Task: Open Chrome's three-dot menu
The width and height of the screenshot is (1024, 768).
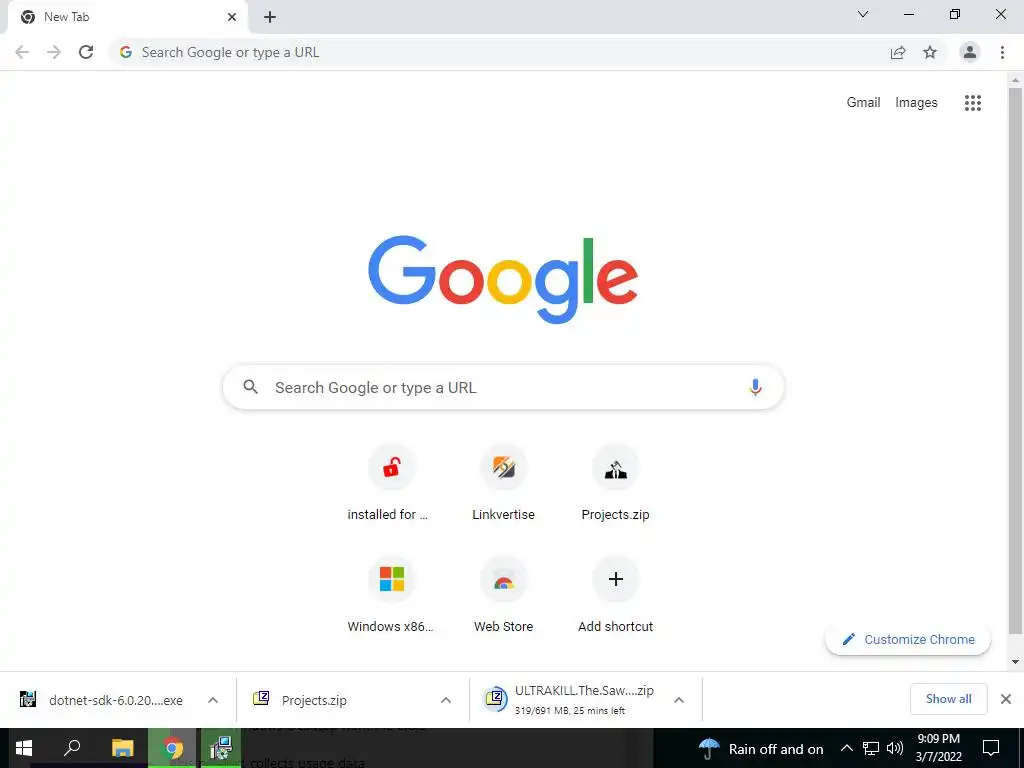Action: click(1002, 52)
